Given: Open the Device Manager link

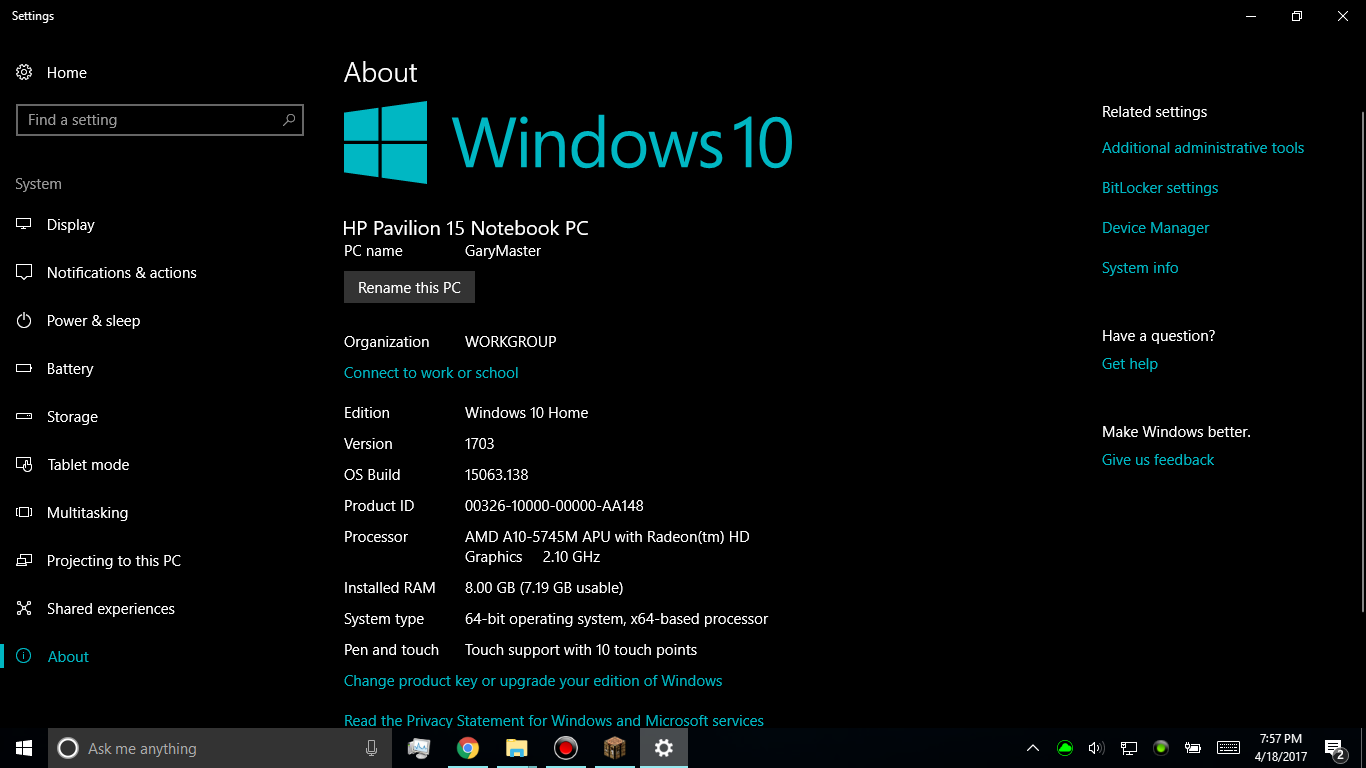Looking at the screenshot, I should (1155, 228).
